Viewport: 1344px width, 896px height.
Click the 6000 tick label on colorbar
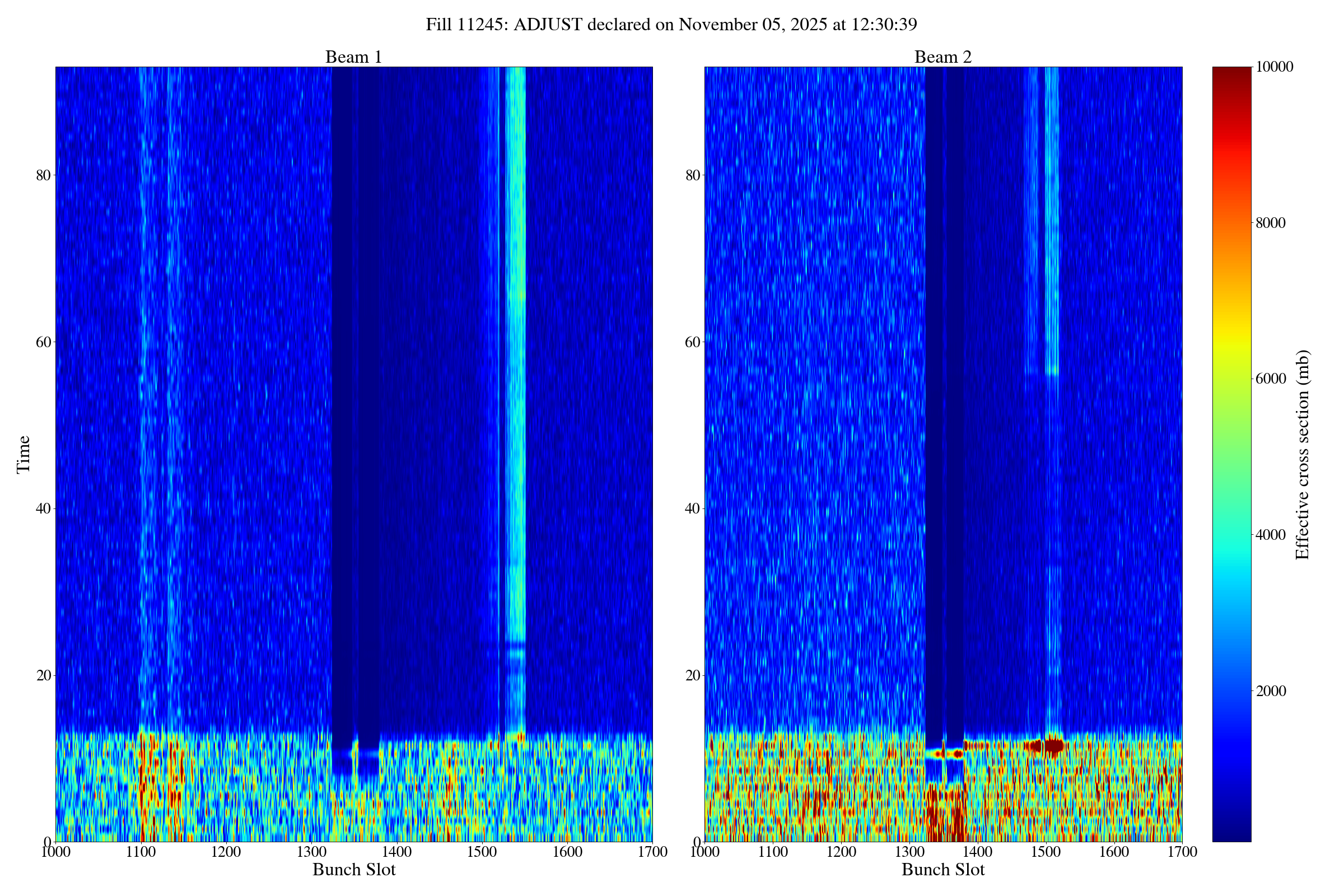1270,379
